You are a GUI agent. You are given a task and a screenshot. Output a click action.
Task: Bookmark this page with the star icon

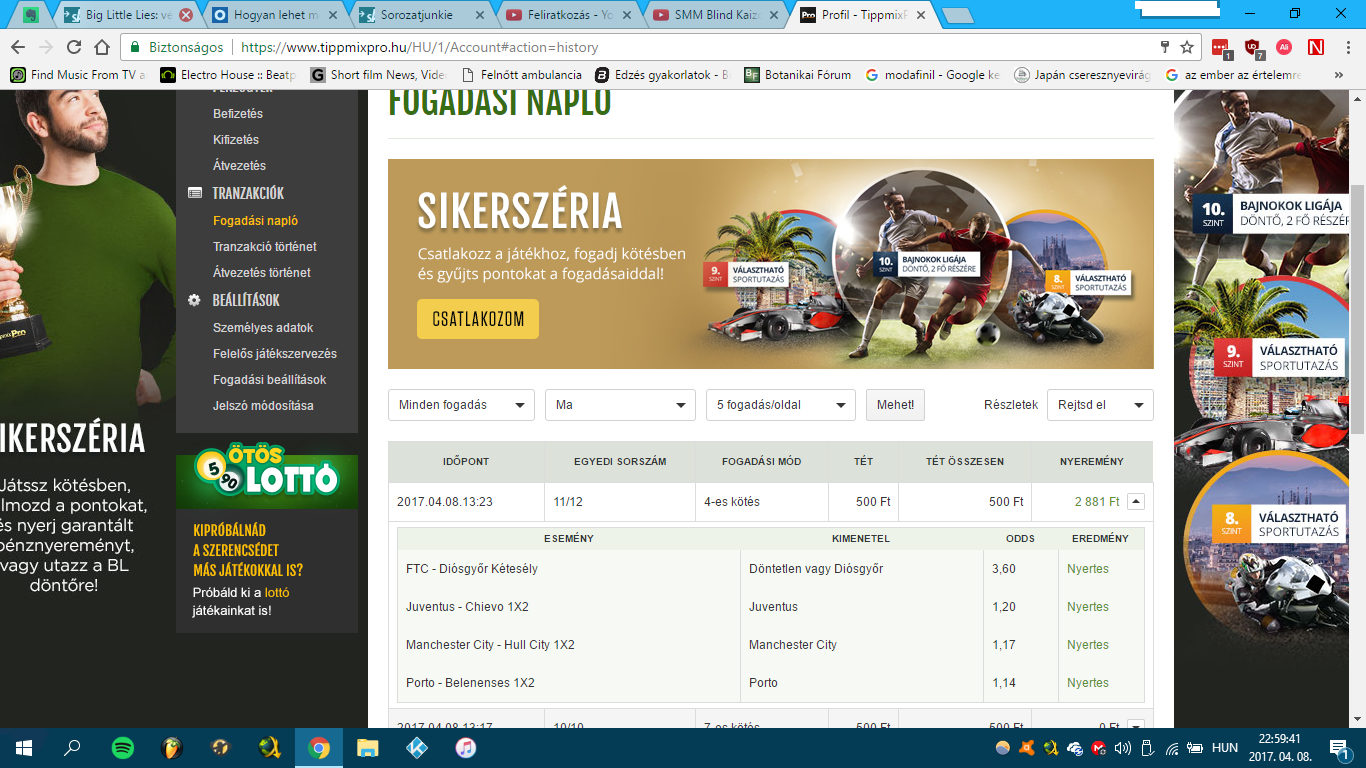1187,47
